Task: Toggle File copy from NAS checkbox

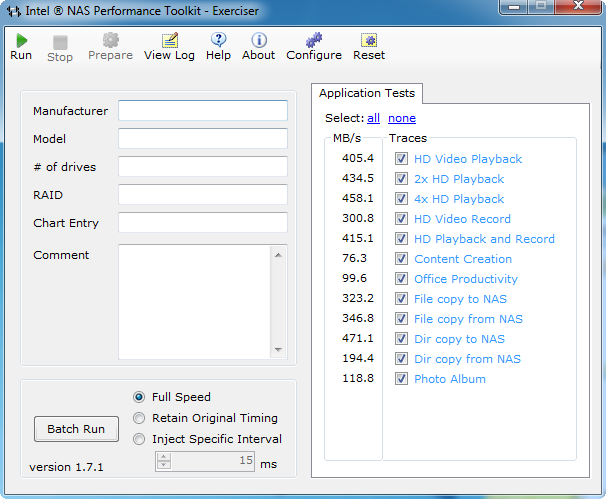Action: click(x=401, y=318)
